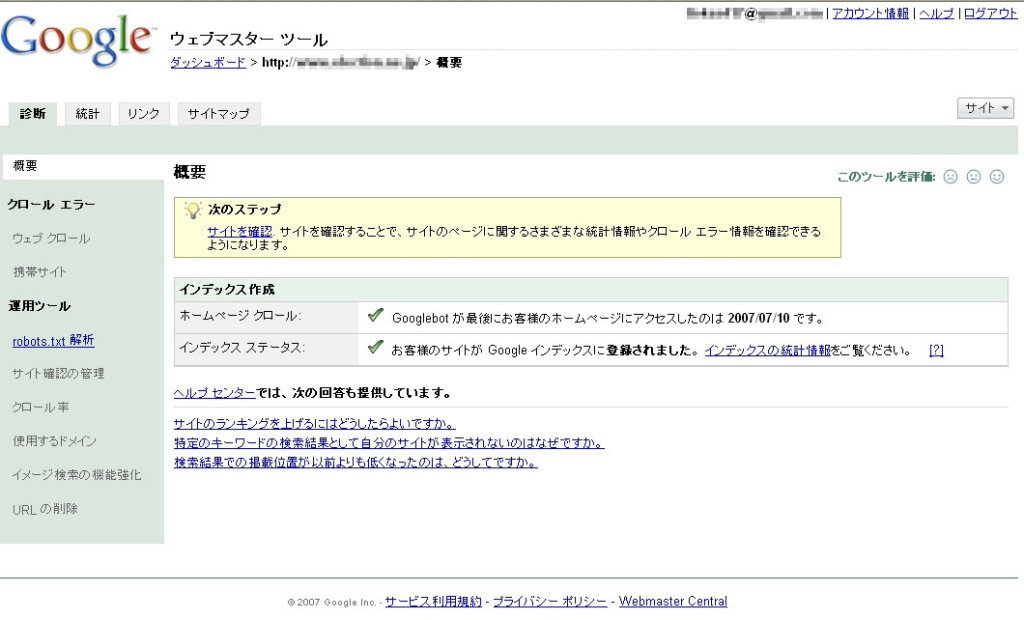Image resolution: width=1024 pixels, height=620 pixels.
Task: Click the 運用ツール sidebar heading
Action: coord(39,306)
